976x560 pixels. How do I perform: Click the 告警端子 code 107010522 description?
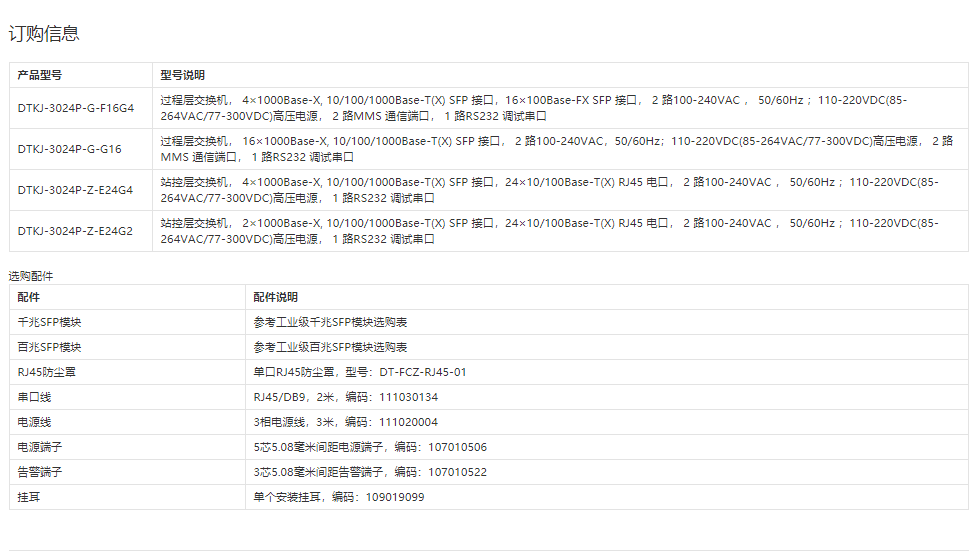(370, 472)
